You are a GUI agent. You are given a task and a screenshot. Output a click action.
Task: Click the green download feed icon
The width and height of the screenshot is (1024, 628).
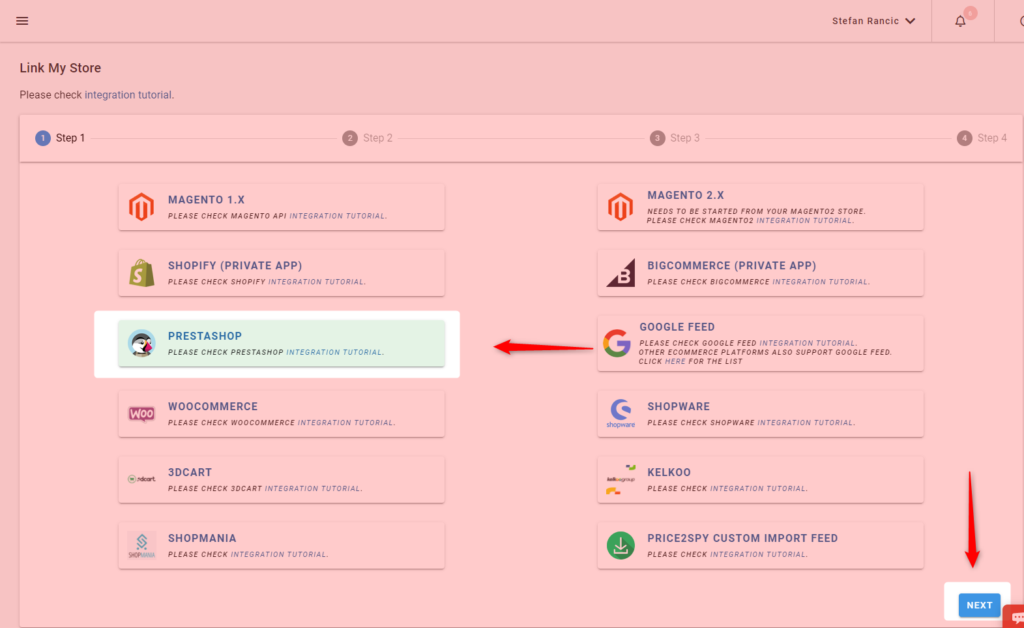coord(620,546)
